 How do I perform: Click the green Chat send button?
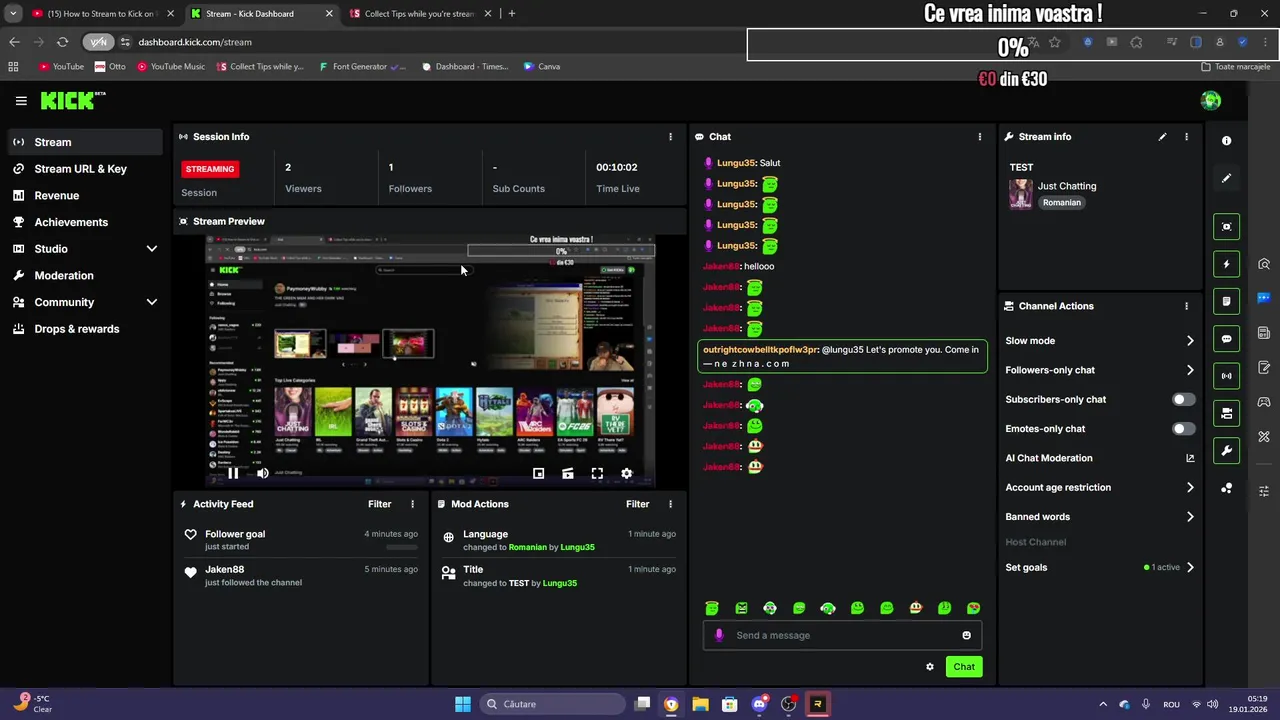pos(964,667)
